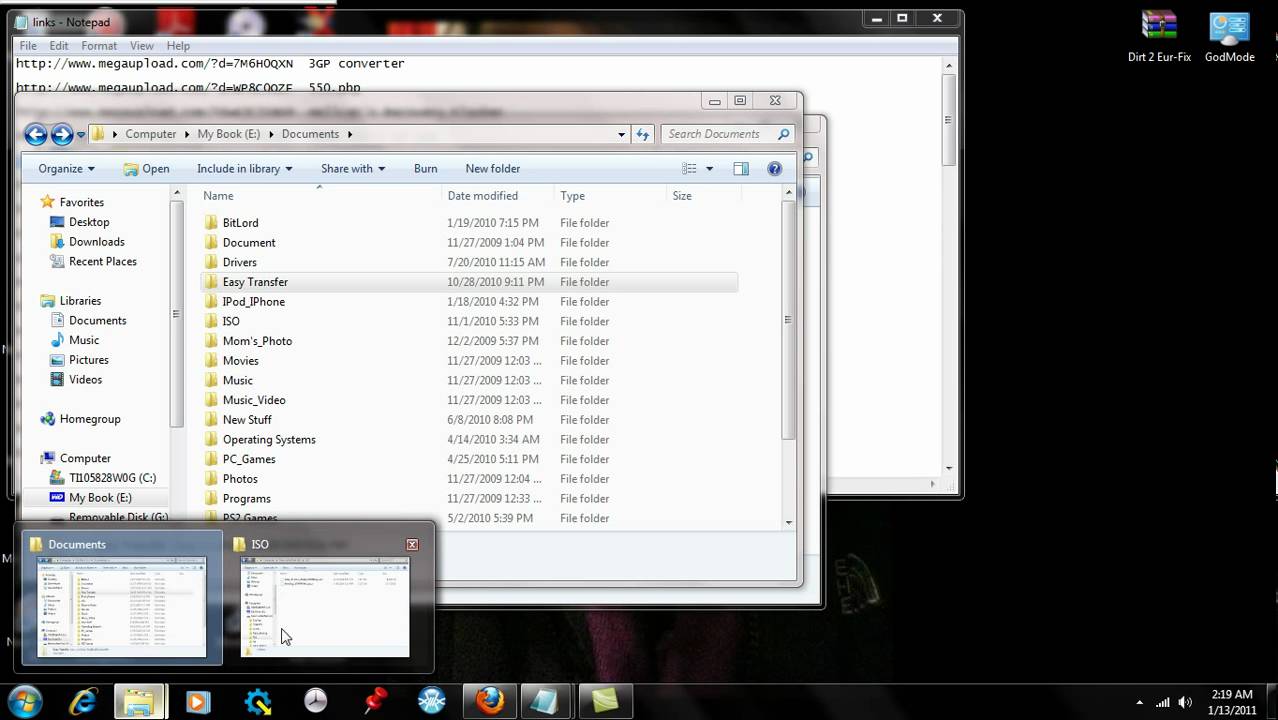Image resolution: width=1278 pixels, height=720 pixels.
Task: Click the volume speaker tray icon
Action: tap(1185, 702)
